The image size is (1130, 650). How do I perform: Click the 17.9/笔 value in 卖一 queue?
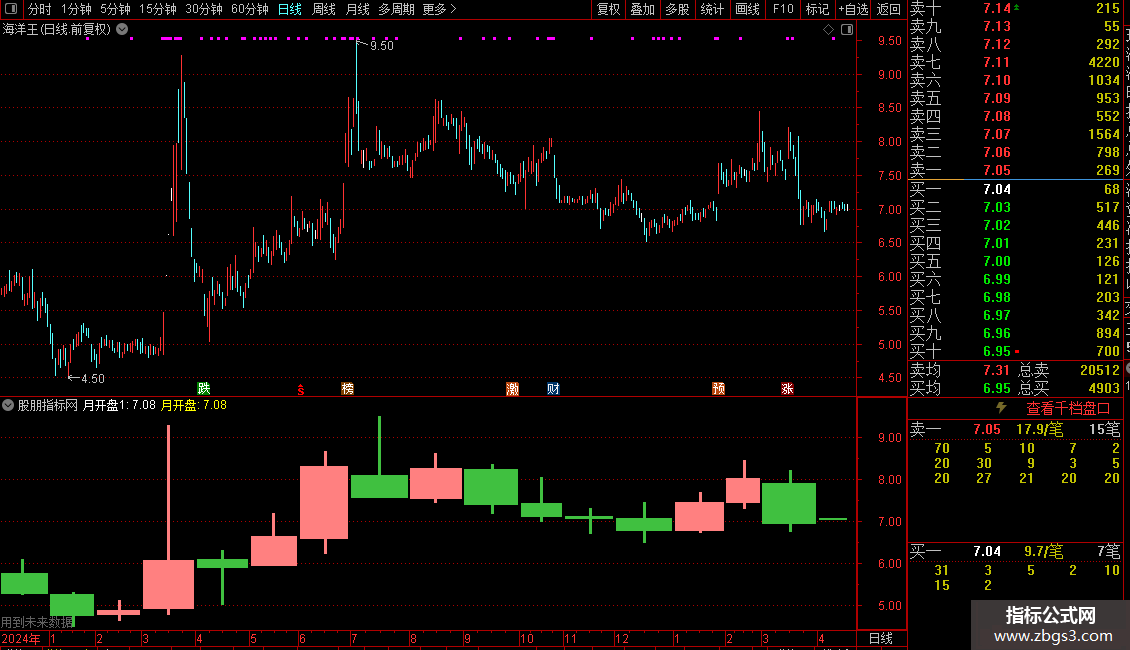point(1040,429)
